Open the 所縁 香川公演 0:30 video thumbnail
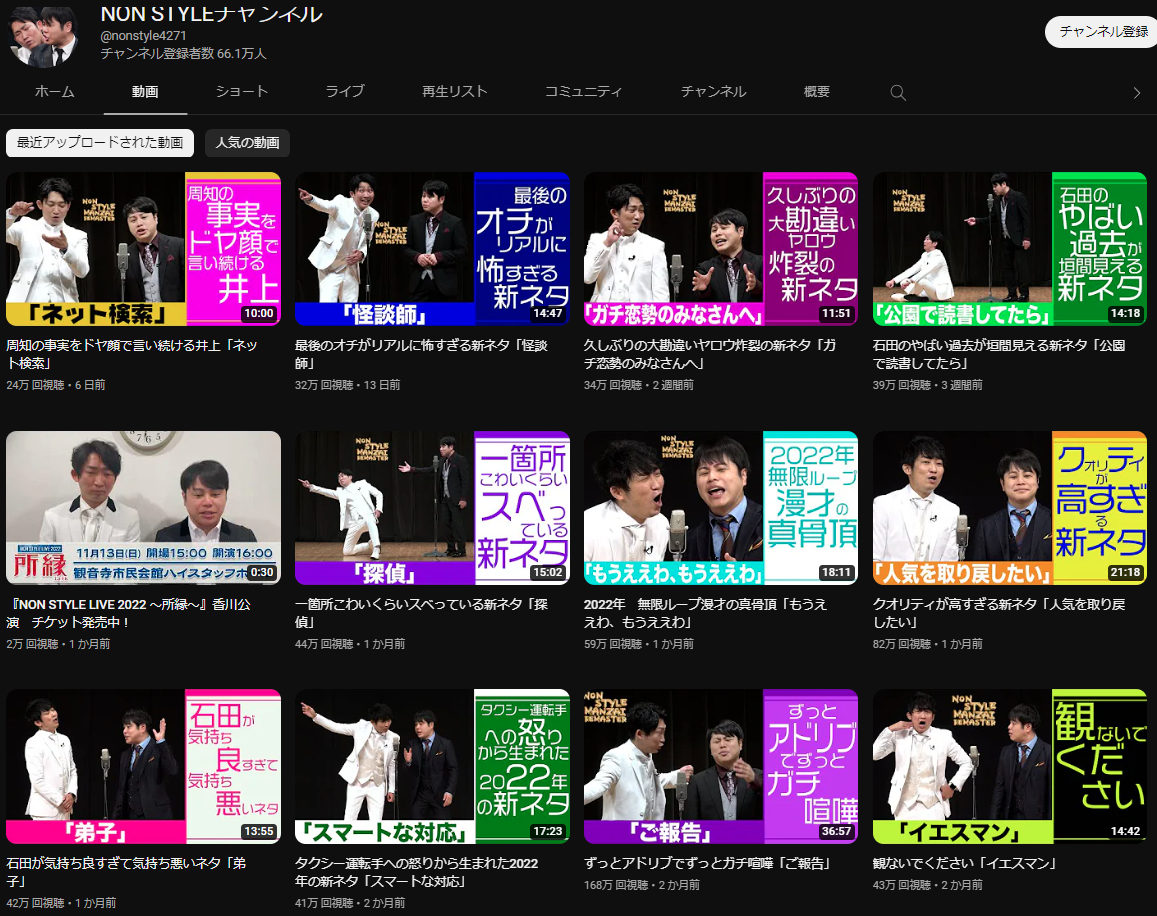 coord(143,508)
